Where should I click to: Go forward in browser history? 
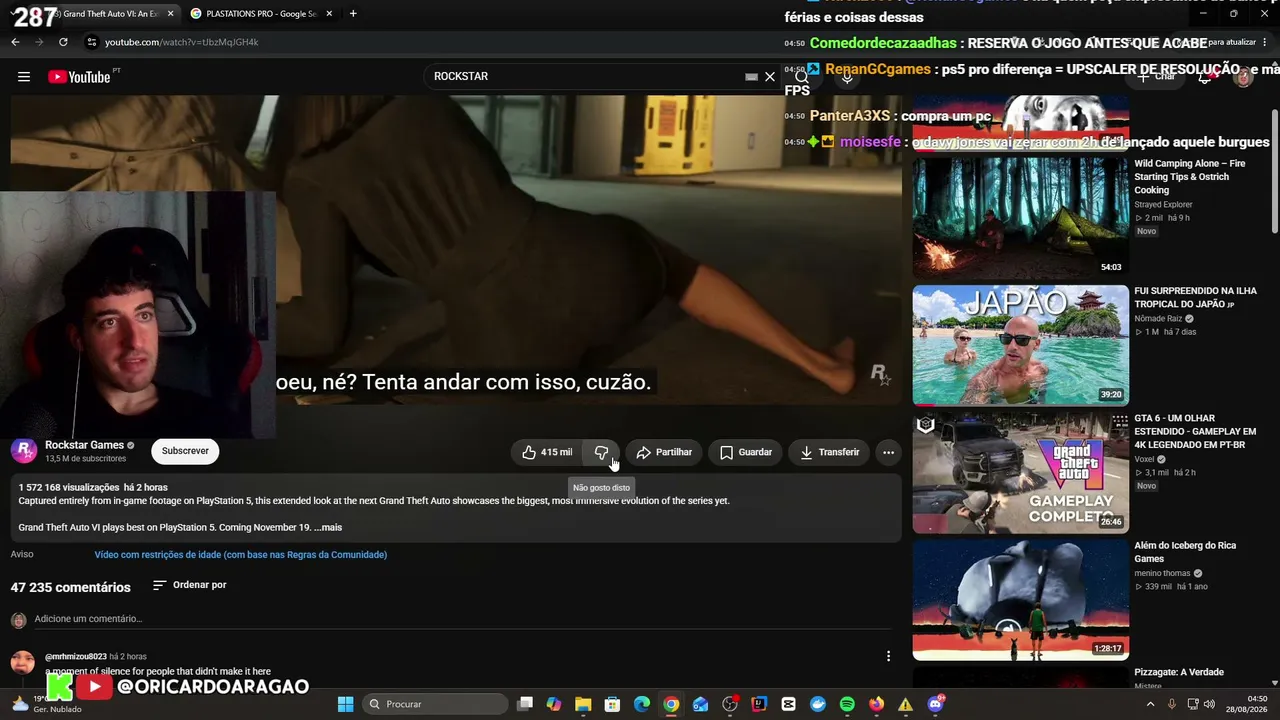tap(39, 42)
